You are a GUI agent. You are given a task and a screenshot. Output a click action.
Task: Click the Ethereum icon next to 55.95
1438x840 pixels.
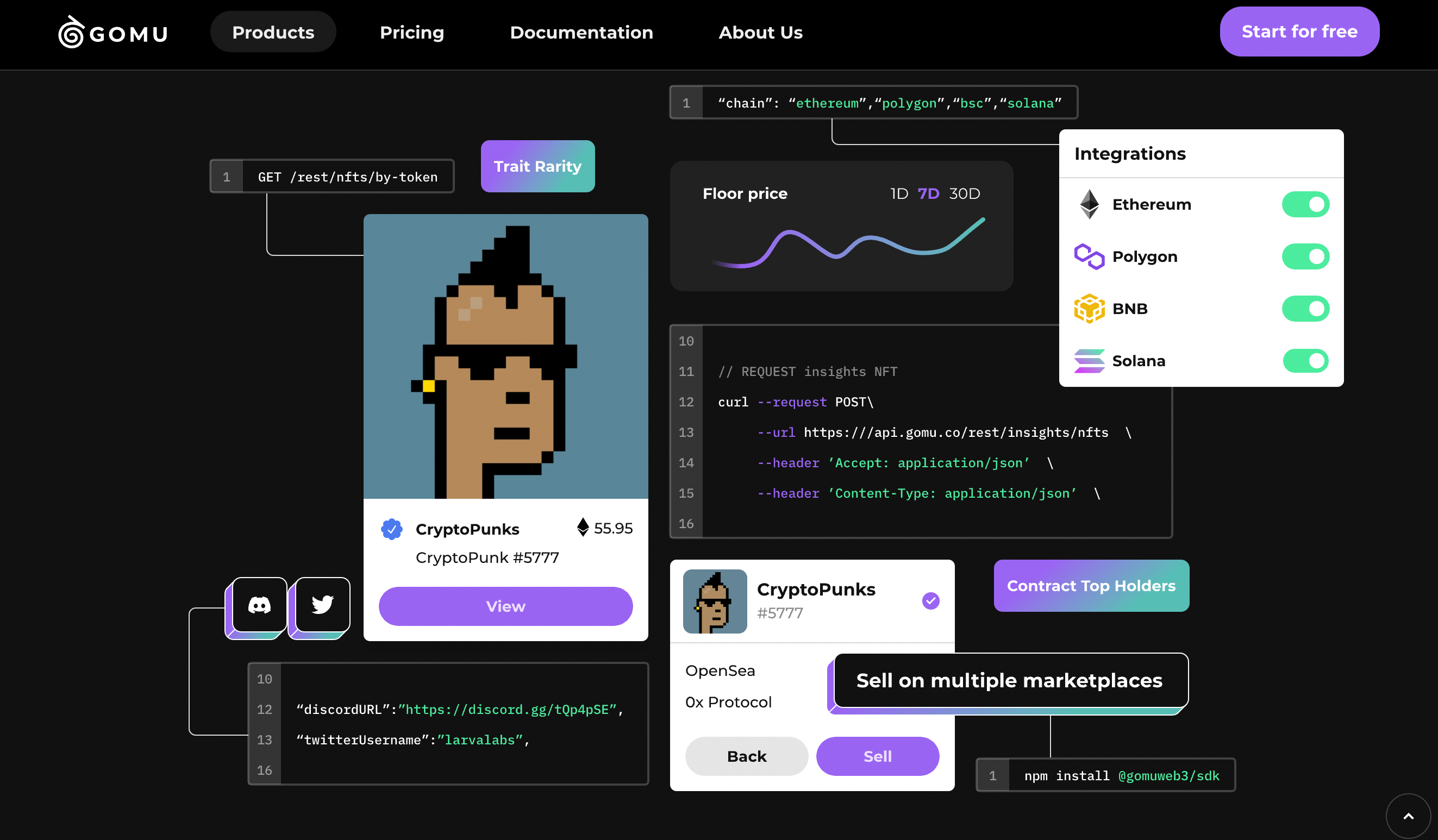click(x=582, y=527)
